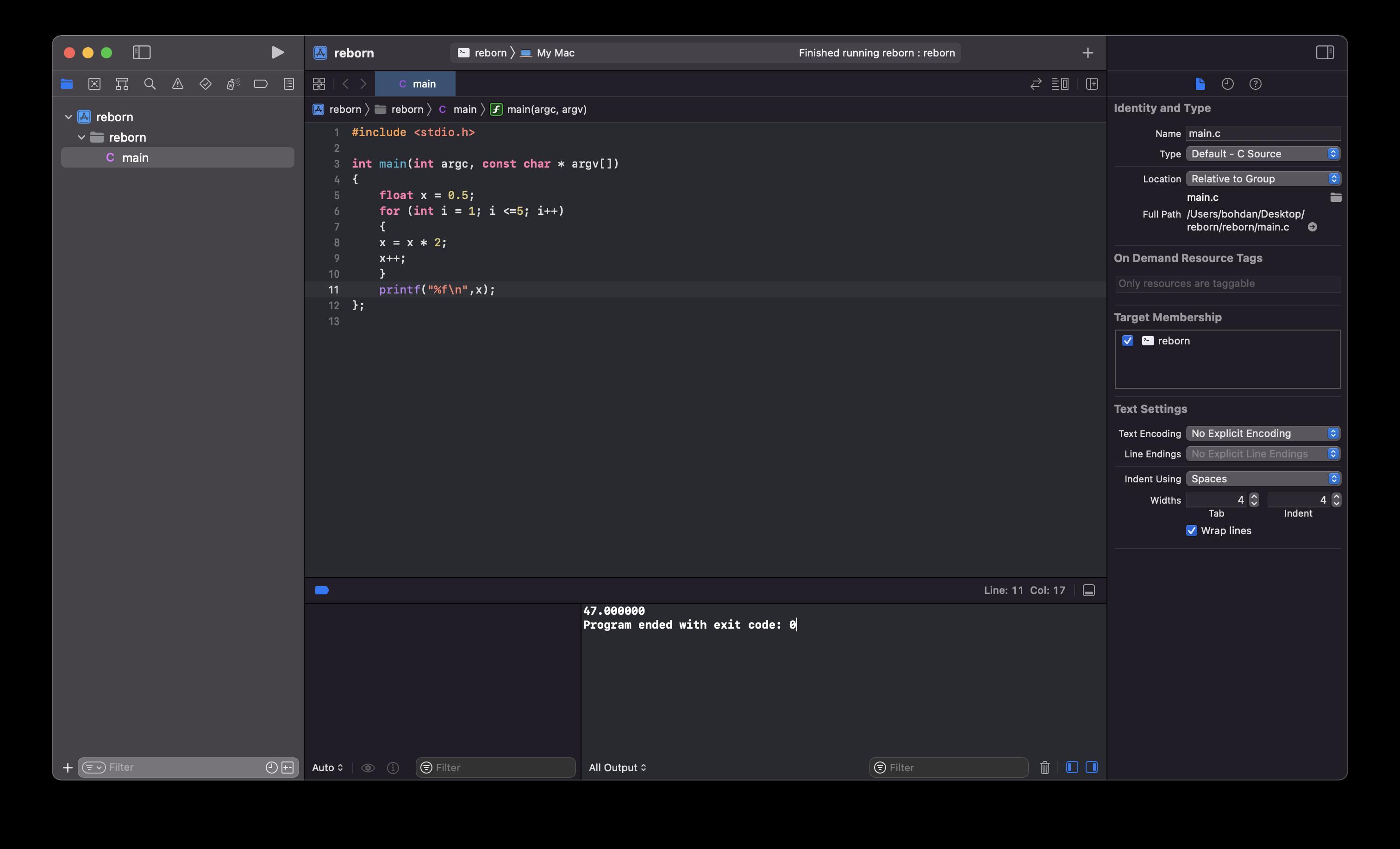
Task: Open the Issue navigator warning icon
Action: pos(177,84)
